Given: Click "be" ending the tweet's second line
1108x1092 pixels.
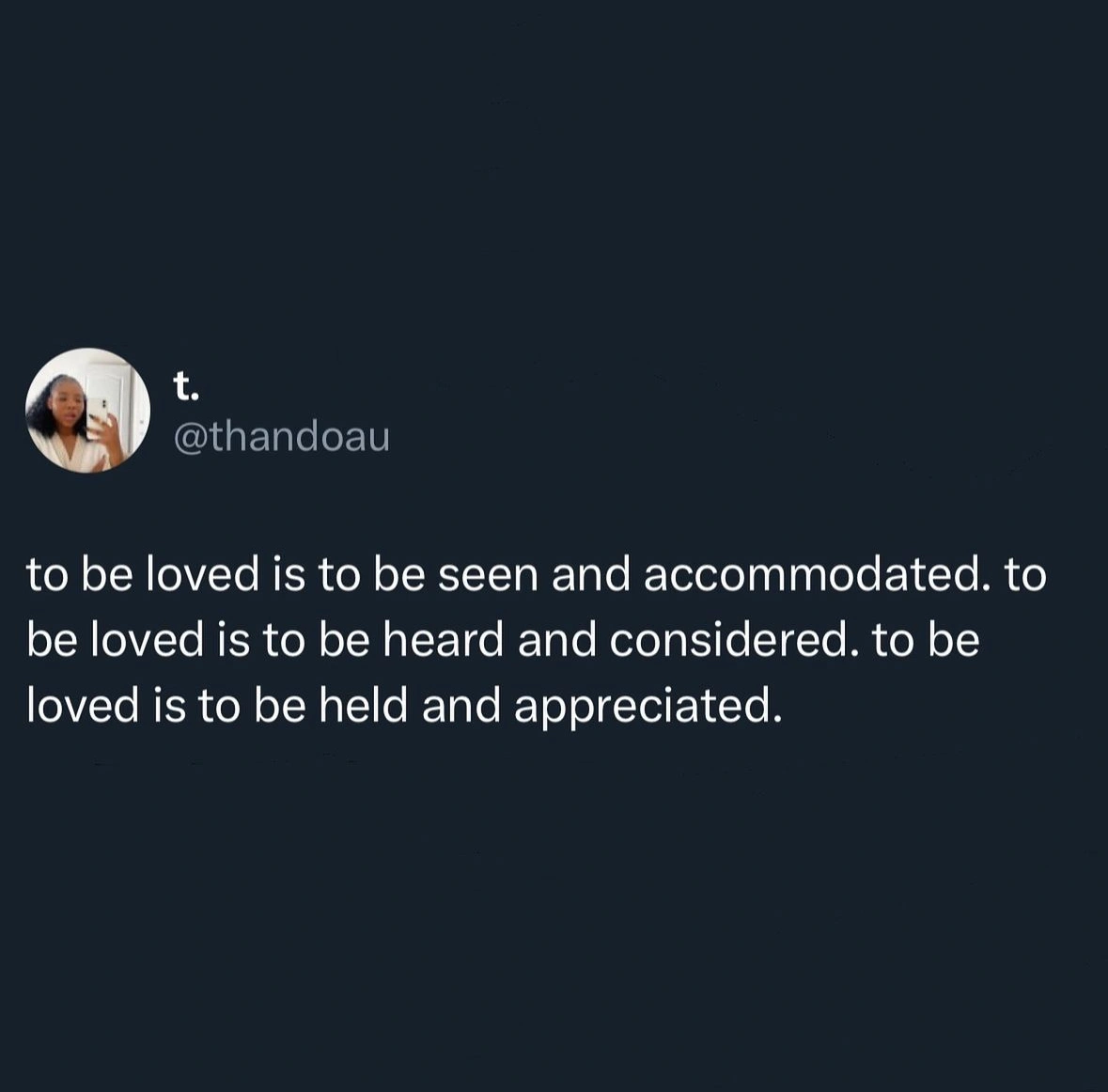Looking at the screenshot, I should pyautogui.click(x=954, y=640).
